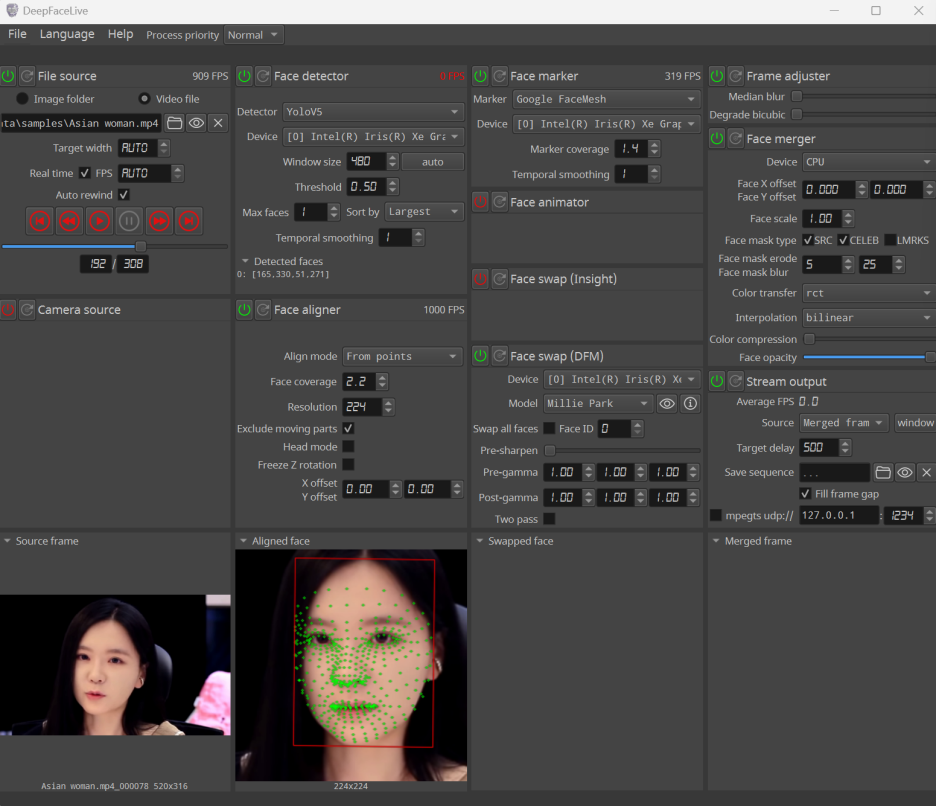The width and height of the screenshot is (936, 806).
Task: Reveal video file path eye icon
Action: (196, 123)
